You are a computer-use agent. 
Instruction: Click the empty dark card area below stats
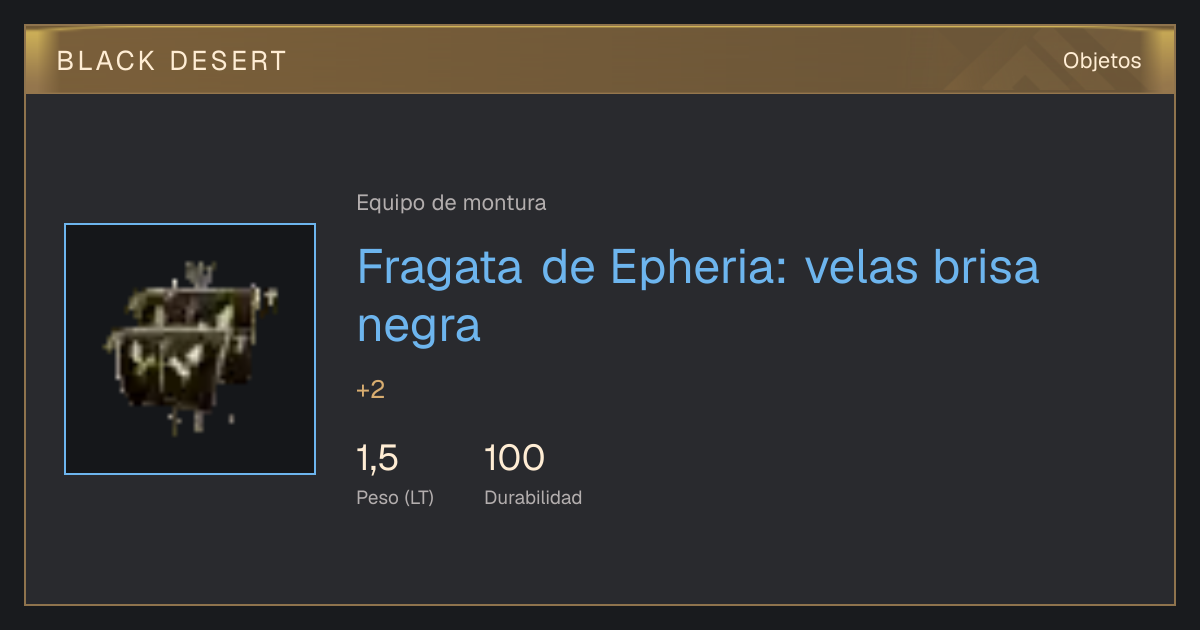[x=600, y=560]
